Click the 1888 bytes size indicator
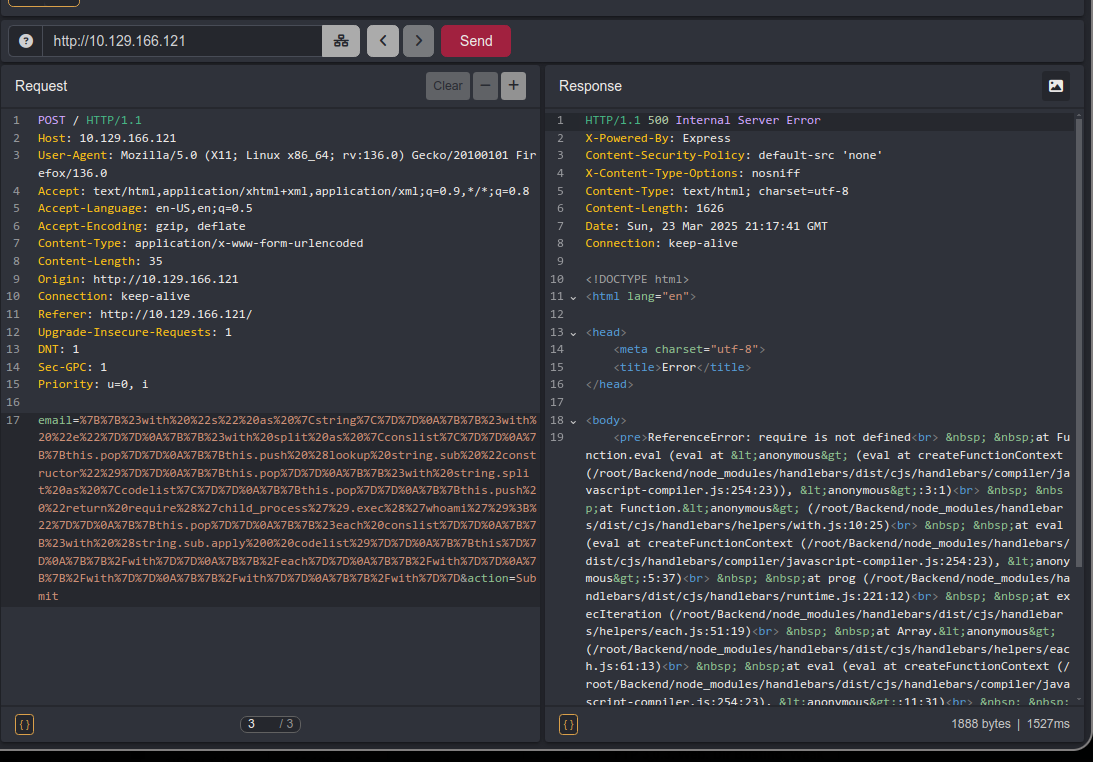The width and height of the screenshot is (1093, 762). click(980, 724)
